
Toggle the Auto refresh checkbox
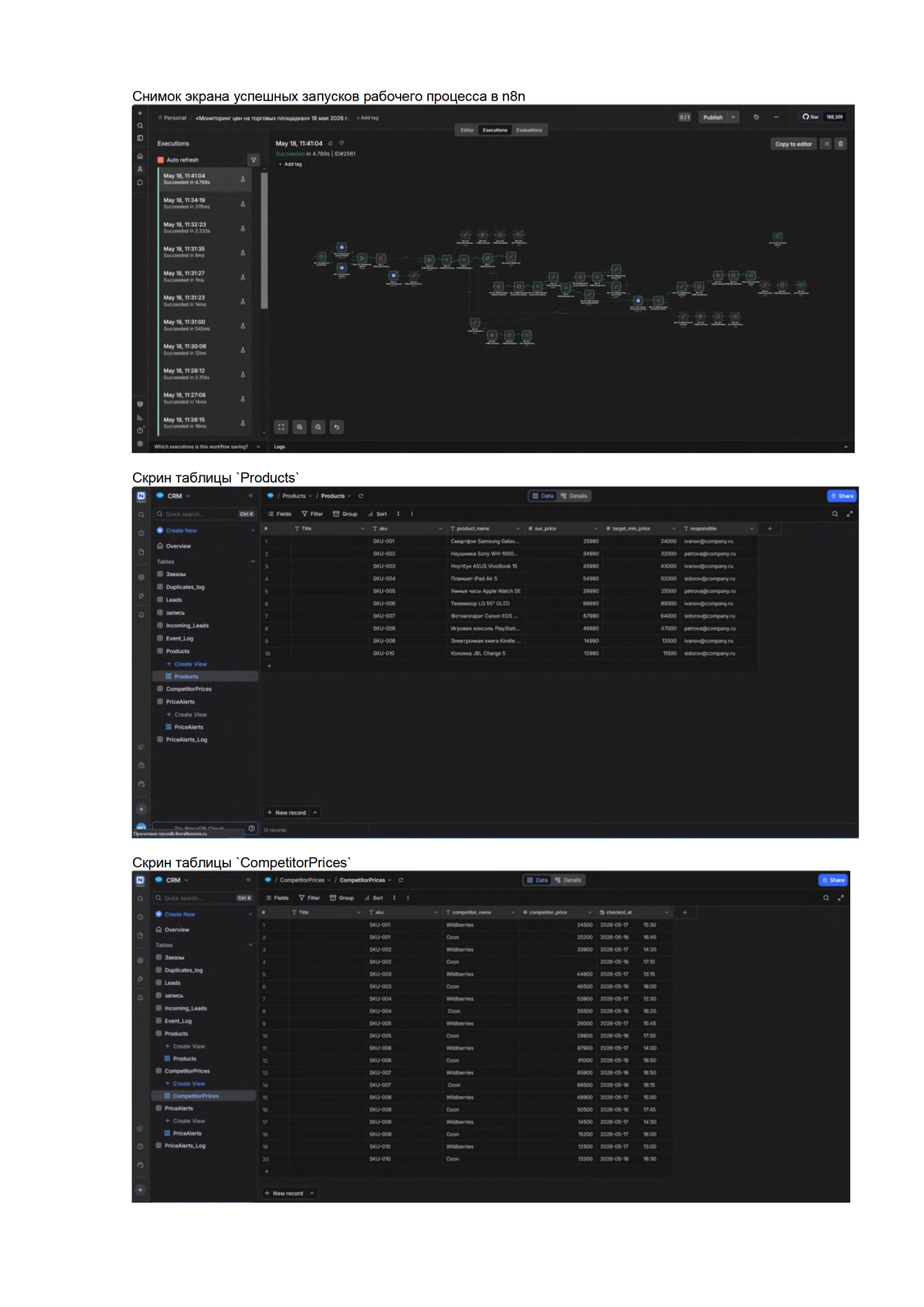[161, 160]
